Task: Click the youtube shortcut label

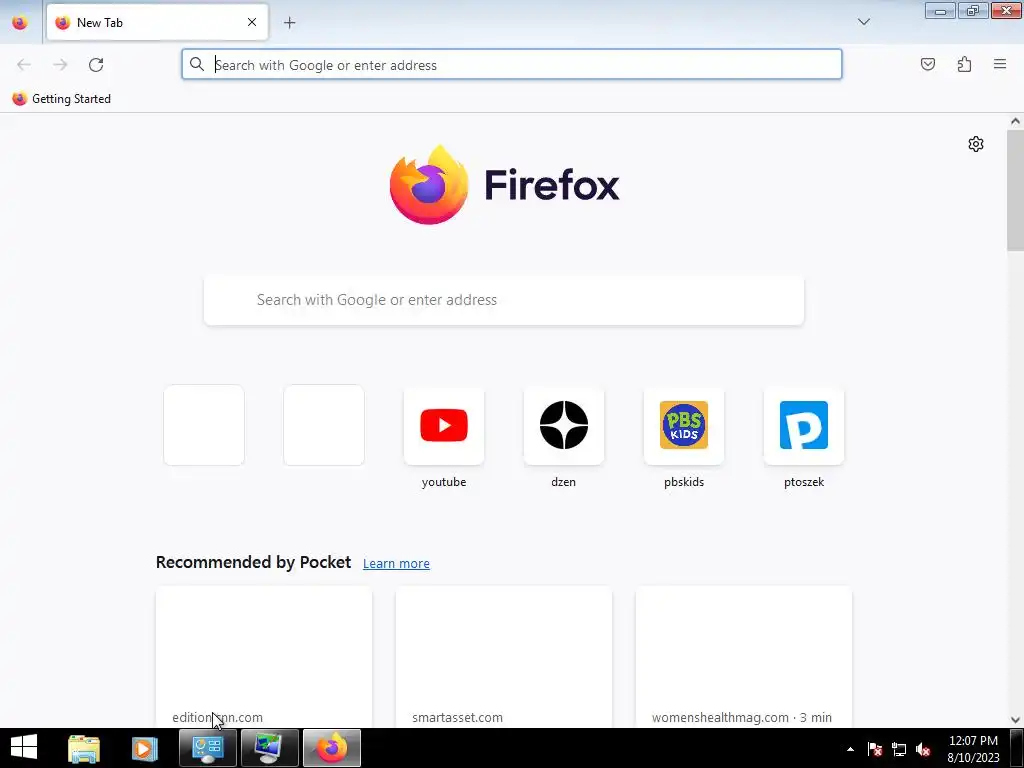Action: click(444, 482)
